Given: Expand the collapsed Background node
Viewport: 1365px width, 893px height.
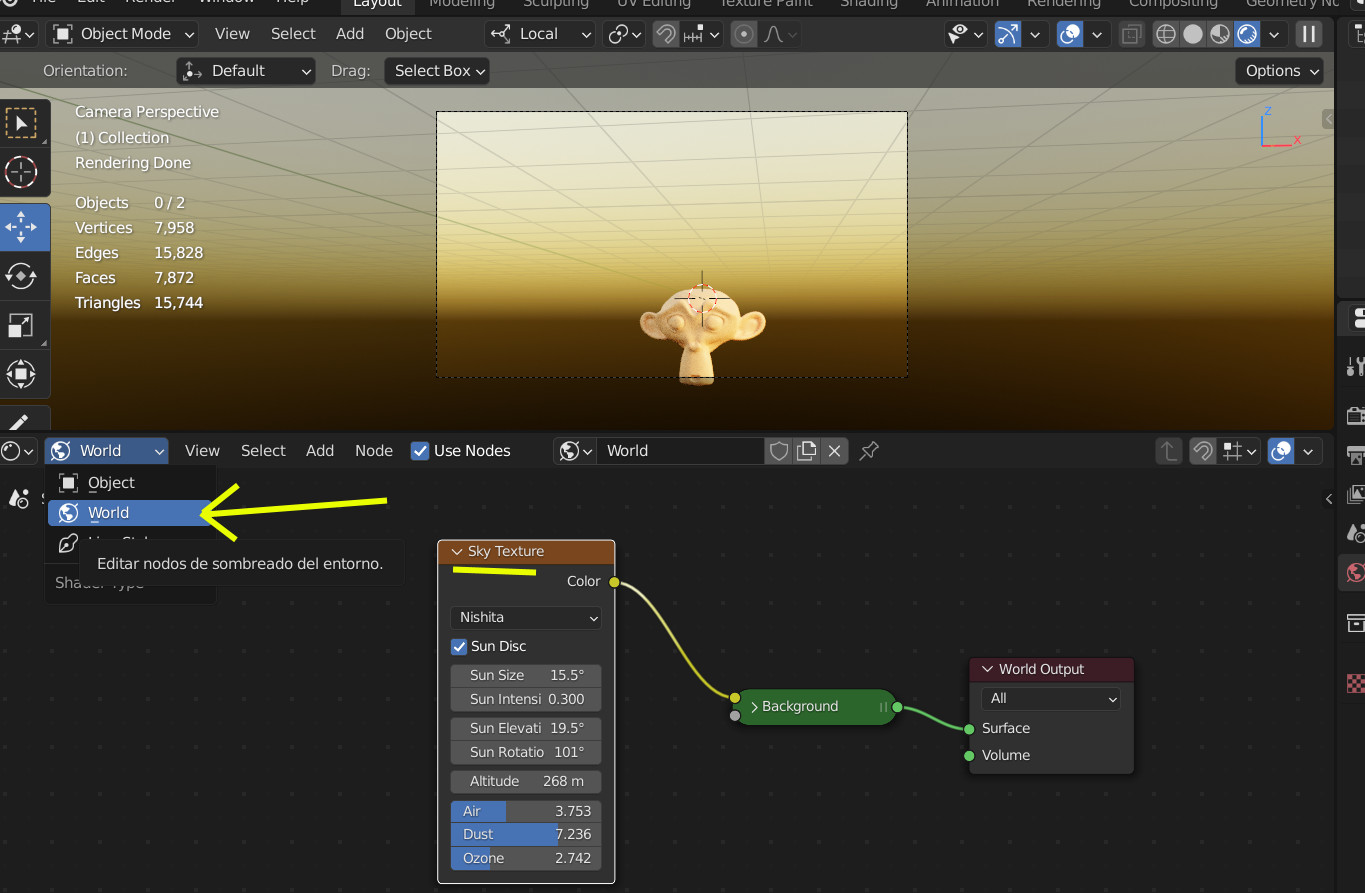Looking at the screenshot, I should pos(755,707).
